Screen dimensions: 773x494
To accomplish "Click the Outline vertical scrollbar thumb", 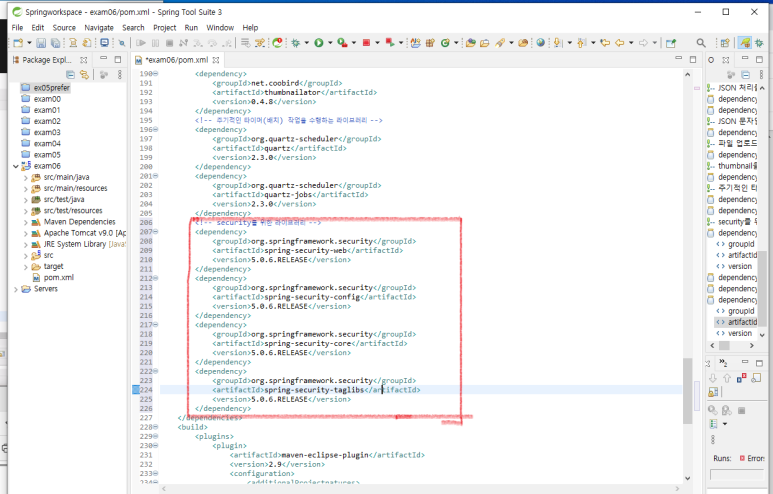I will tap(762, 288).
